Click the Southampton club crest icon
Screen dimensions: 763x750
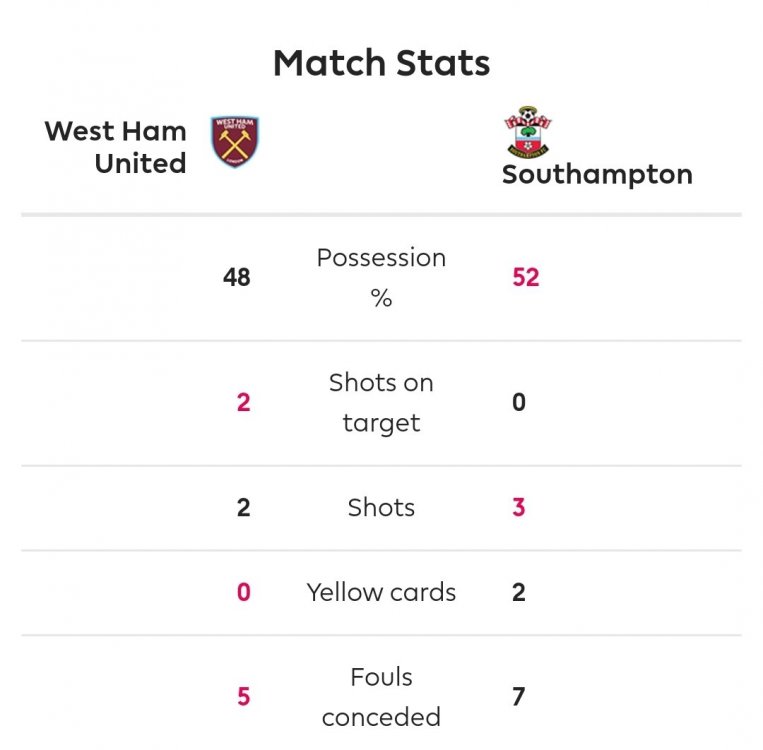(x=527, y=131)
